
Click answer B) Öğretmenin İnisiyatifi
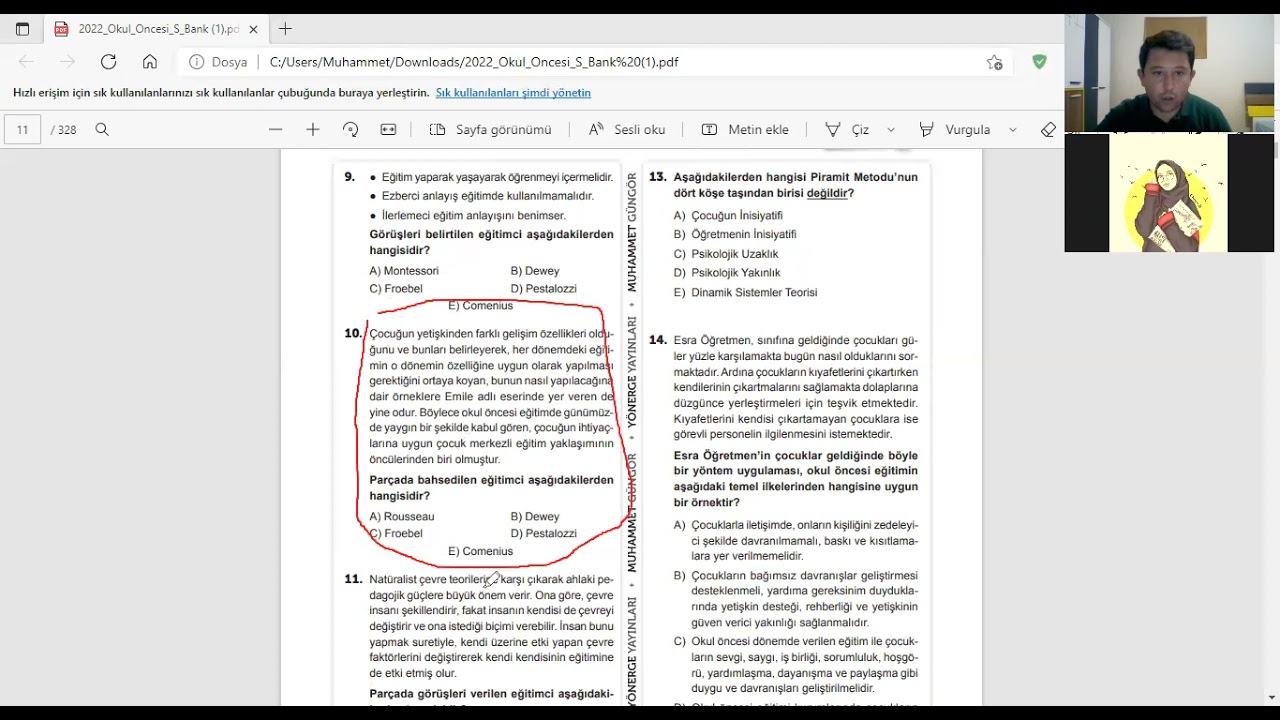pos(735,234)
